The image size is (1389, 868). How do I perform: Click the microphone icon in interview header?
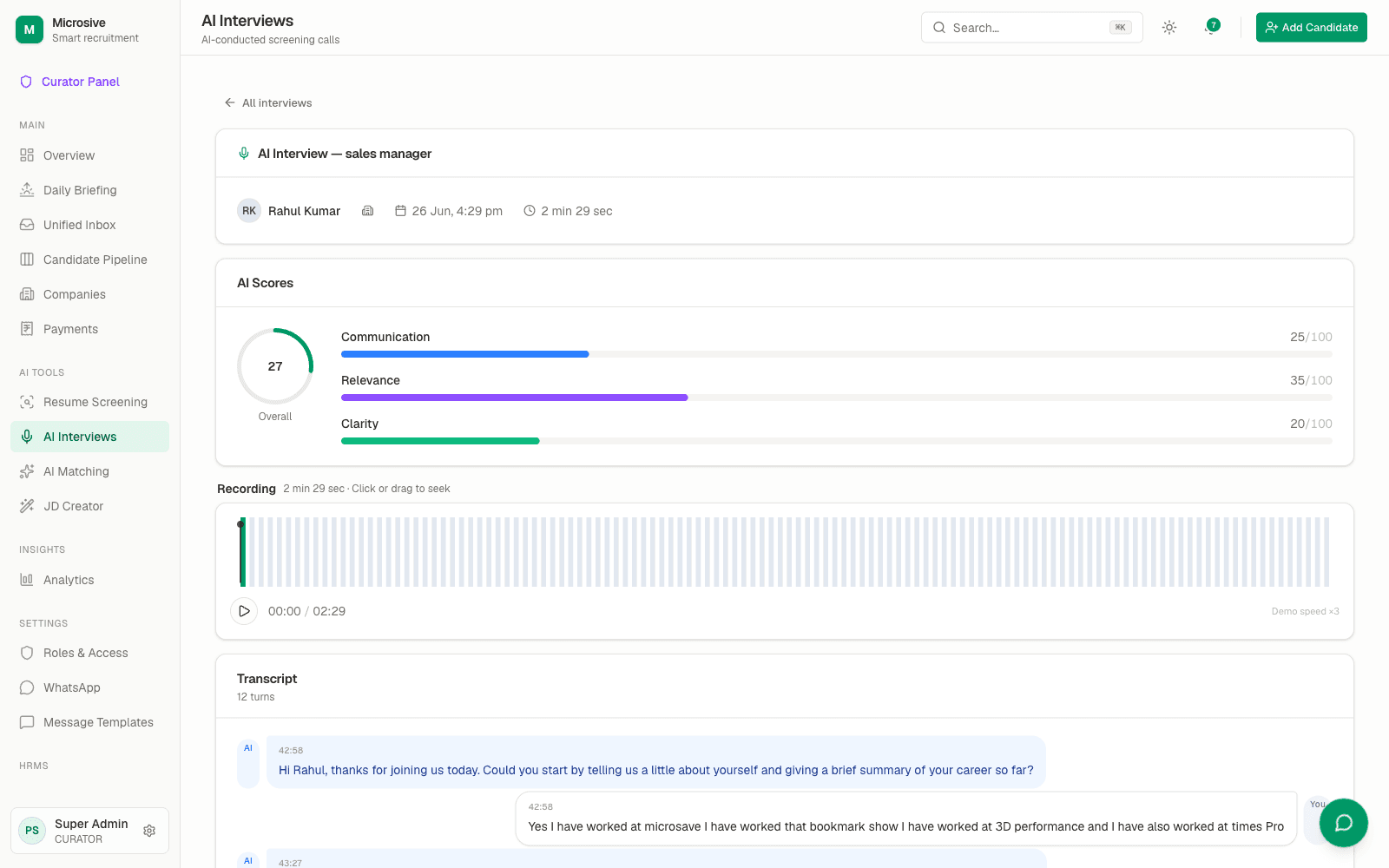[244, 154]
